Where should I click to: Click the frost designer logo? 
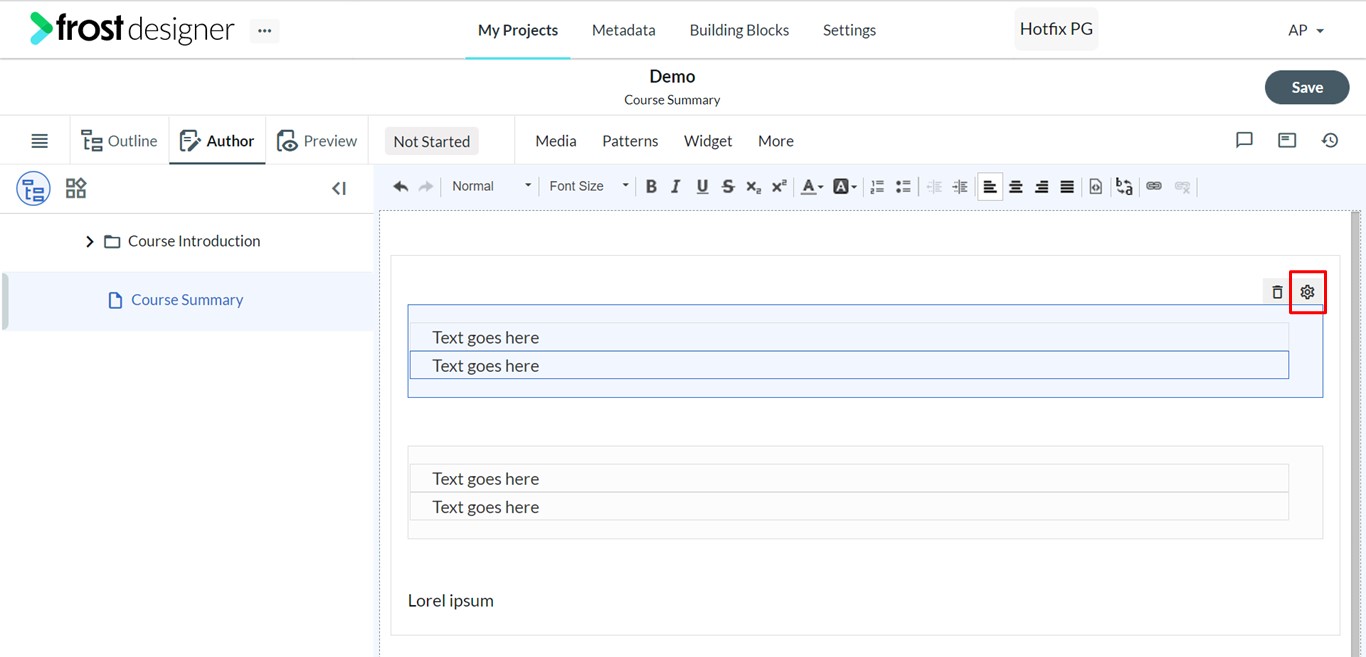[x=132, y=29]
